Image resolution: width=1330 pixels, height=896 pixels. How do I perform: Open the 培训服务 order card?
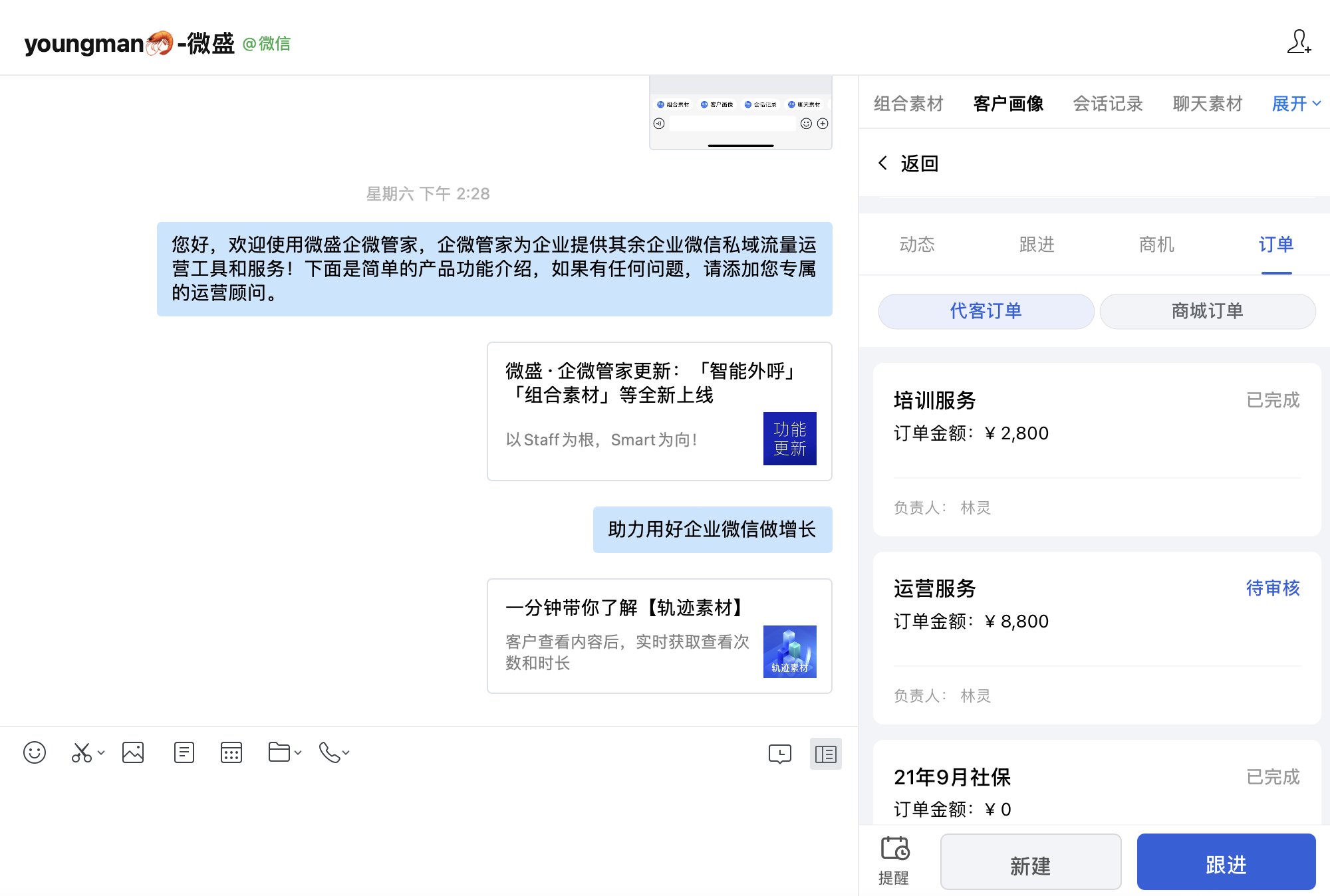click(x=1097, y=449)
